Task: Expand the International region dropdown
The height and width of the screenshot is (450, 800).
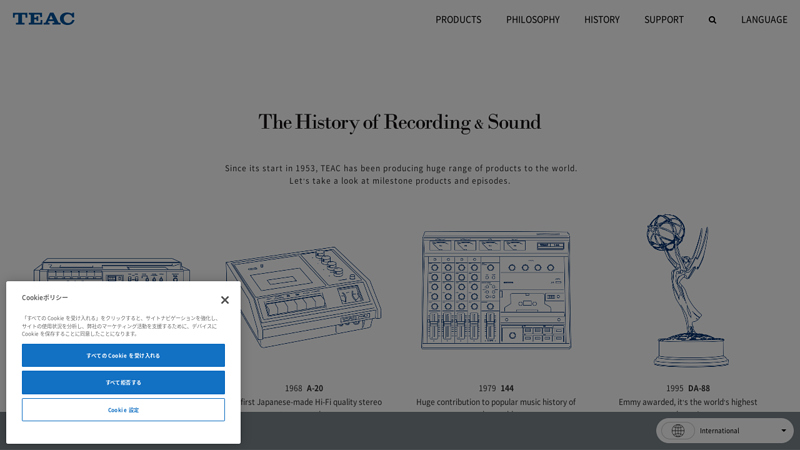Action: tap(725, 431)
